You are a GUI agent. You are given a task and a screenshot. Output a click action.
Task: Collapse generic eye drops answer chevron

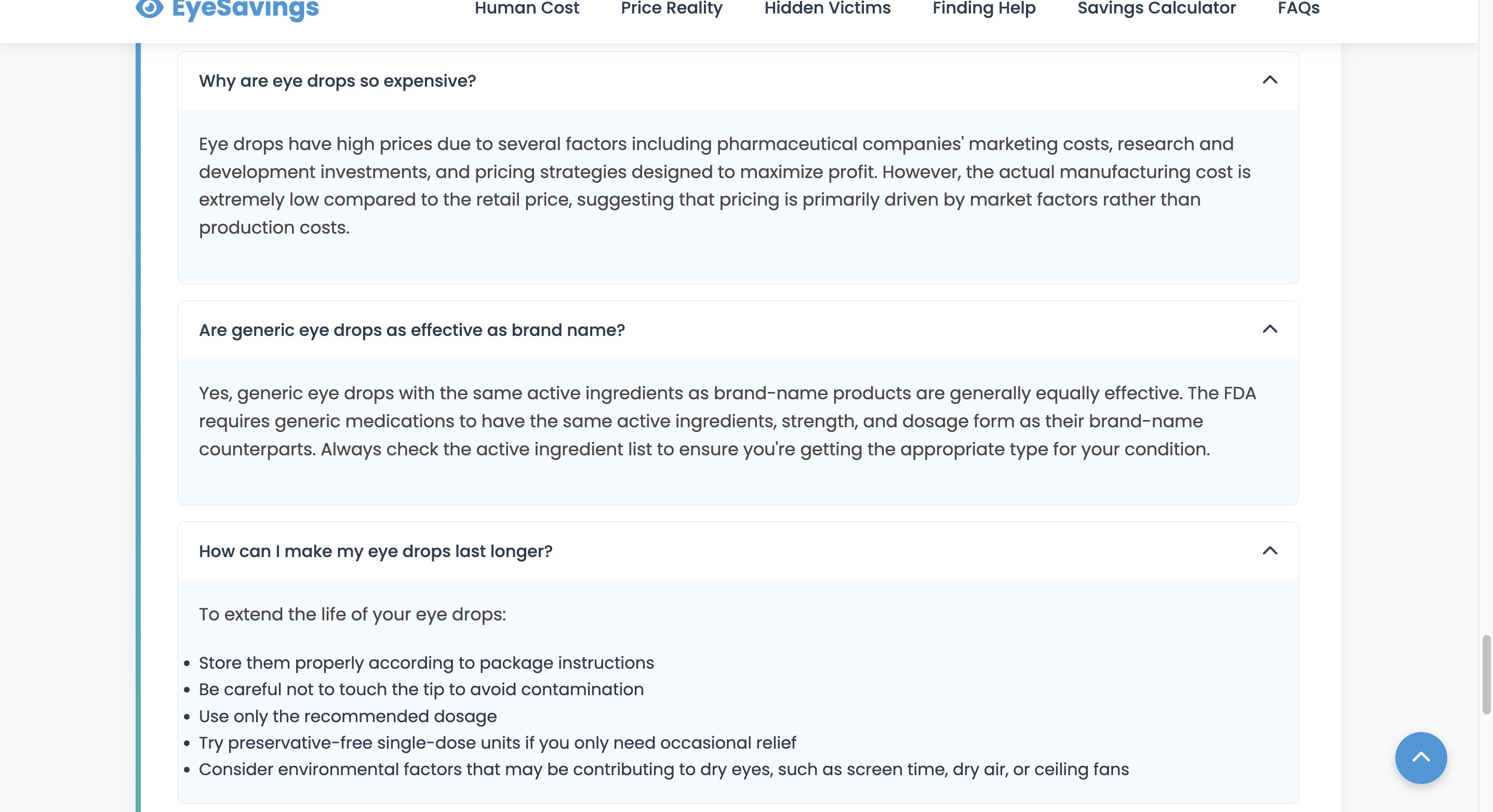(1269, 330)
